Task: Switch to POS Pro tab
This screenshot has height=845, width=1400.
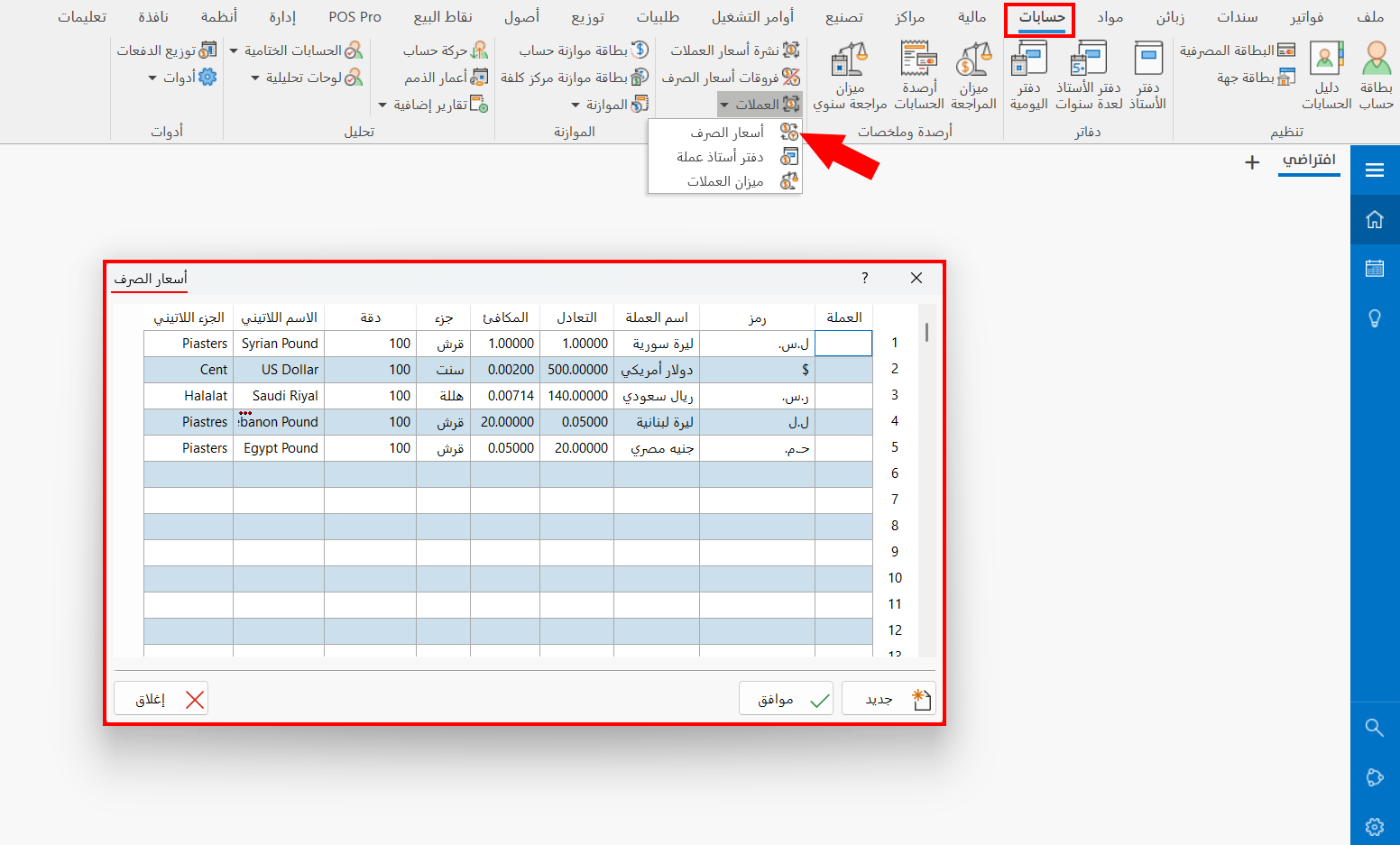Action: point(355,17)
